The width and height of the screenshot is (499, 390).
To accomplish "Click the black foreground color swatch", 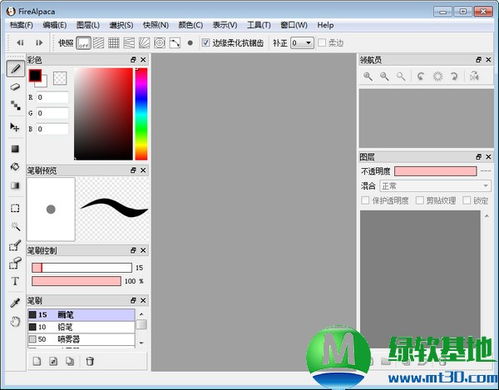I will click(35, 75).
